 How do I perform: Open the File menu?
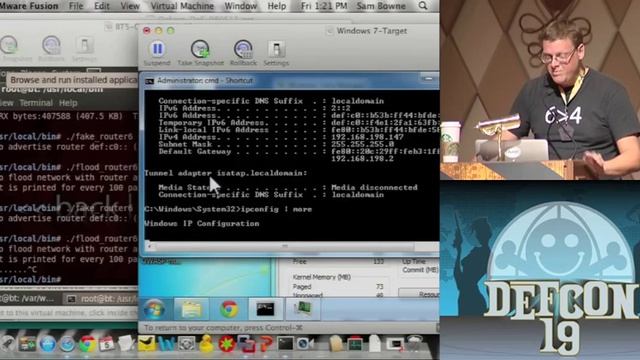pyautogui.click(x=76, y=6)
